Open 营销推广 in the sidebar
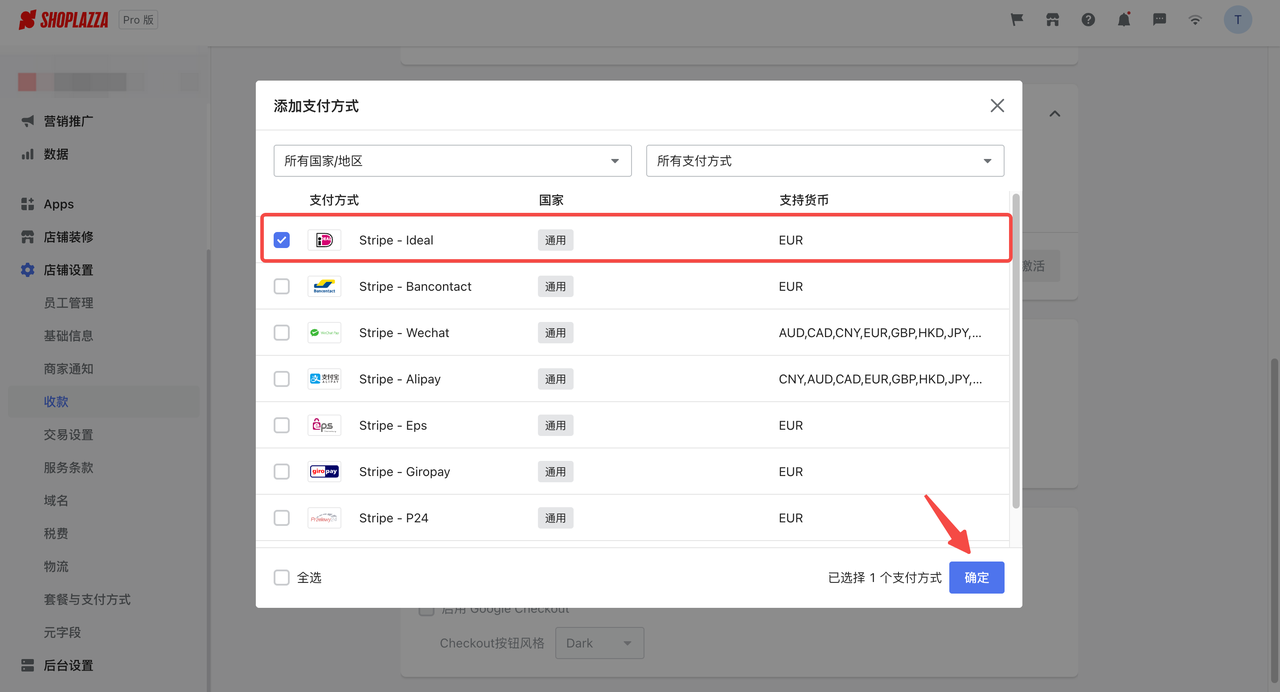The width and height of the screenshot is (1280, 692). (68, 121)
